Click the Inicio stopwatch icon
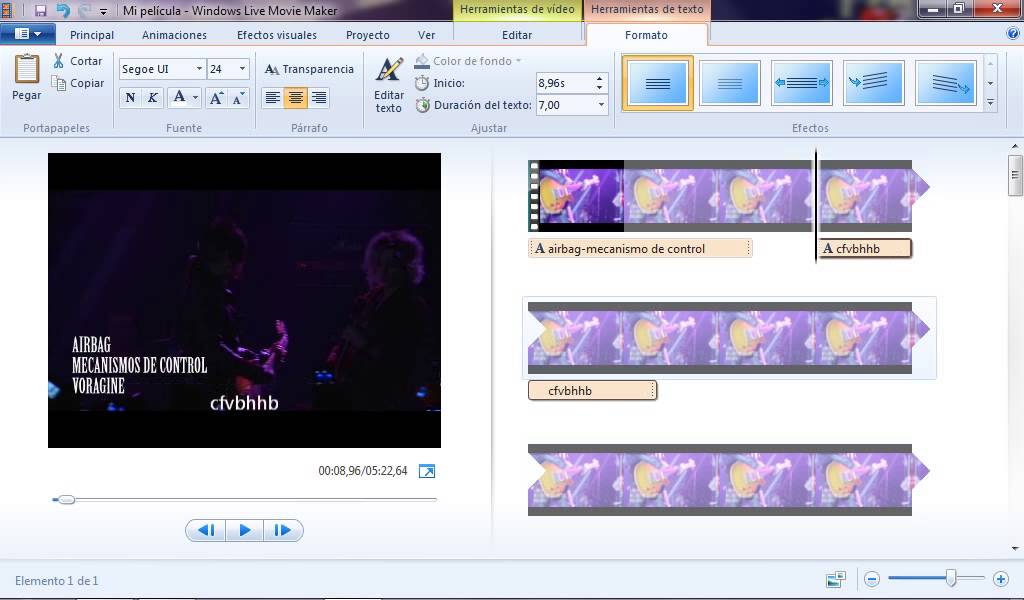This screenshot has height=600, width=1024. [422, 83]
